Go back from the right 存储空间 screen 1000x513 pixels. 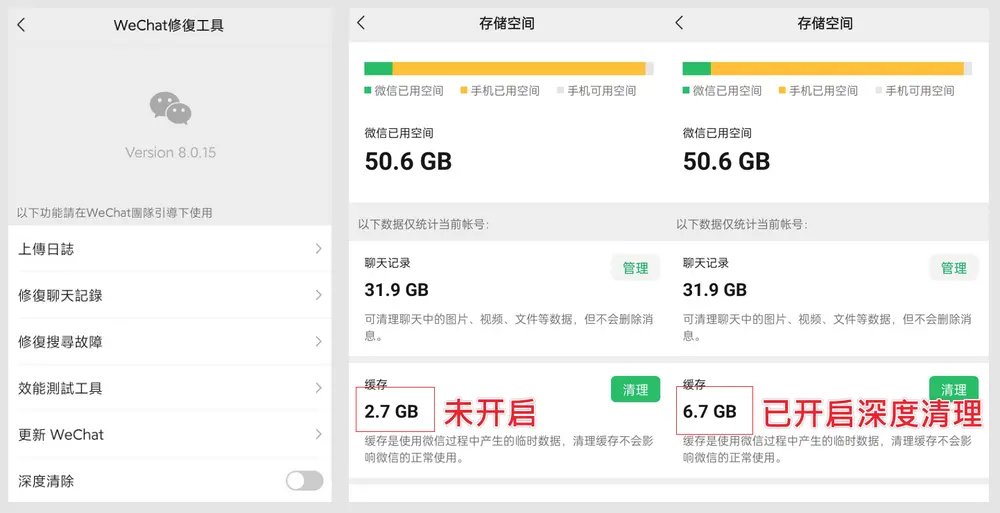click(679, 23)
